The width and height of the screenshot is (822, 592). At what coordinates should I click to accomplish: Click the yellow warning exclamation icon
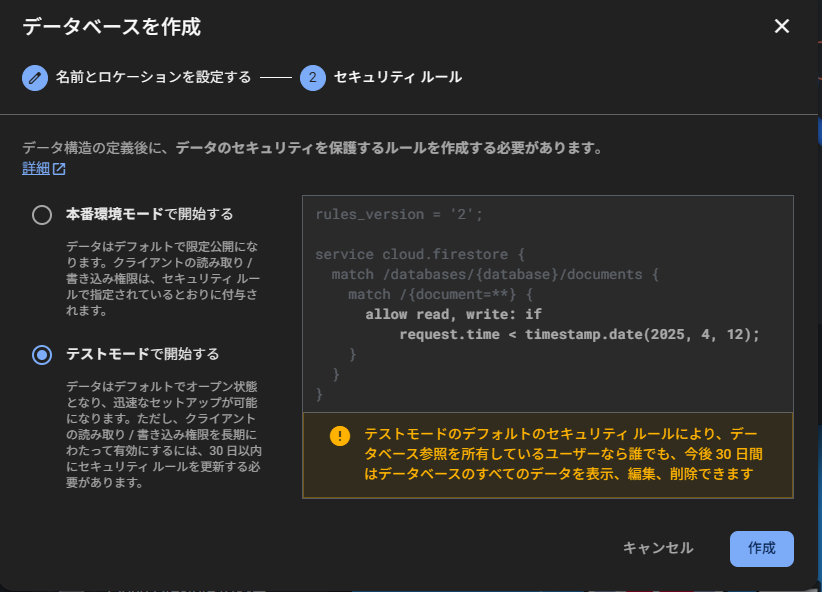[340, 436]
